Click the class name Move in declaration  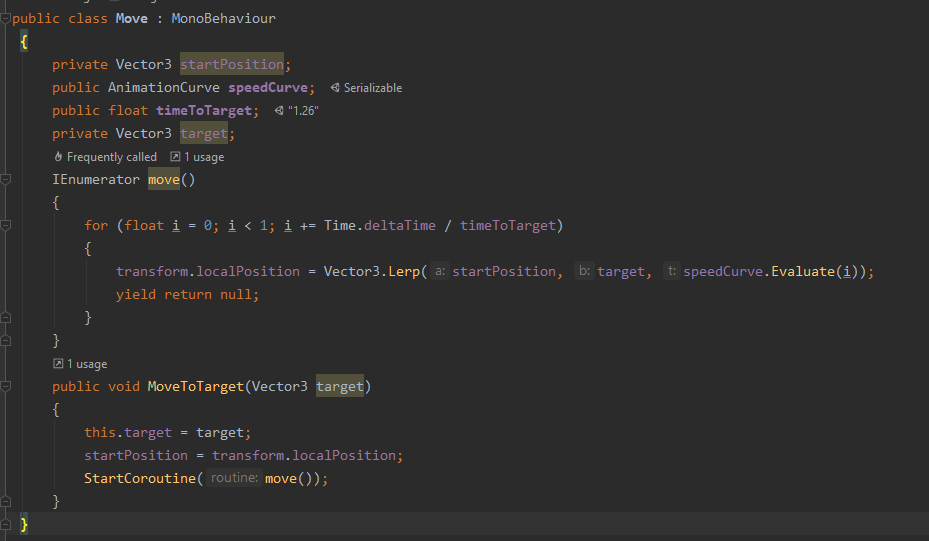132,18
